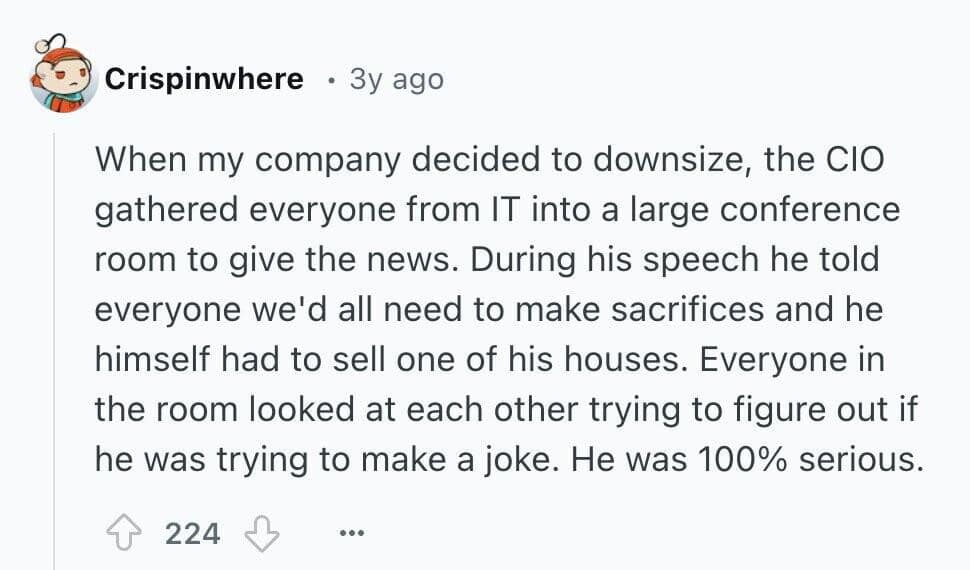Click the 224 vote score
This screenshot has height=570, width=970.
pyautogui.click(x=192, y=533)
